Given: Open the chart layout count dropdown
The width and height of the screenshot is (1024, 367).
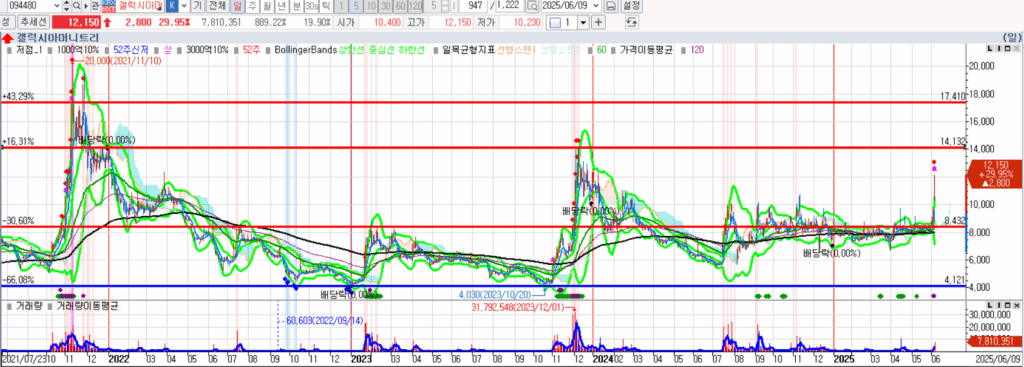Looking at the screenshot, I should (583, 22).
